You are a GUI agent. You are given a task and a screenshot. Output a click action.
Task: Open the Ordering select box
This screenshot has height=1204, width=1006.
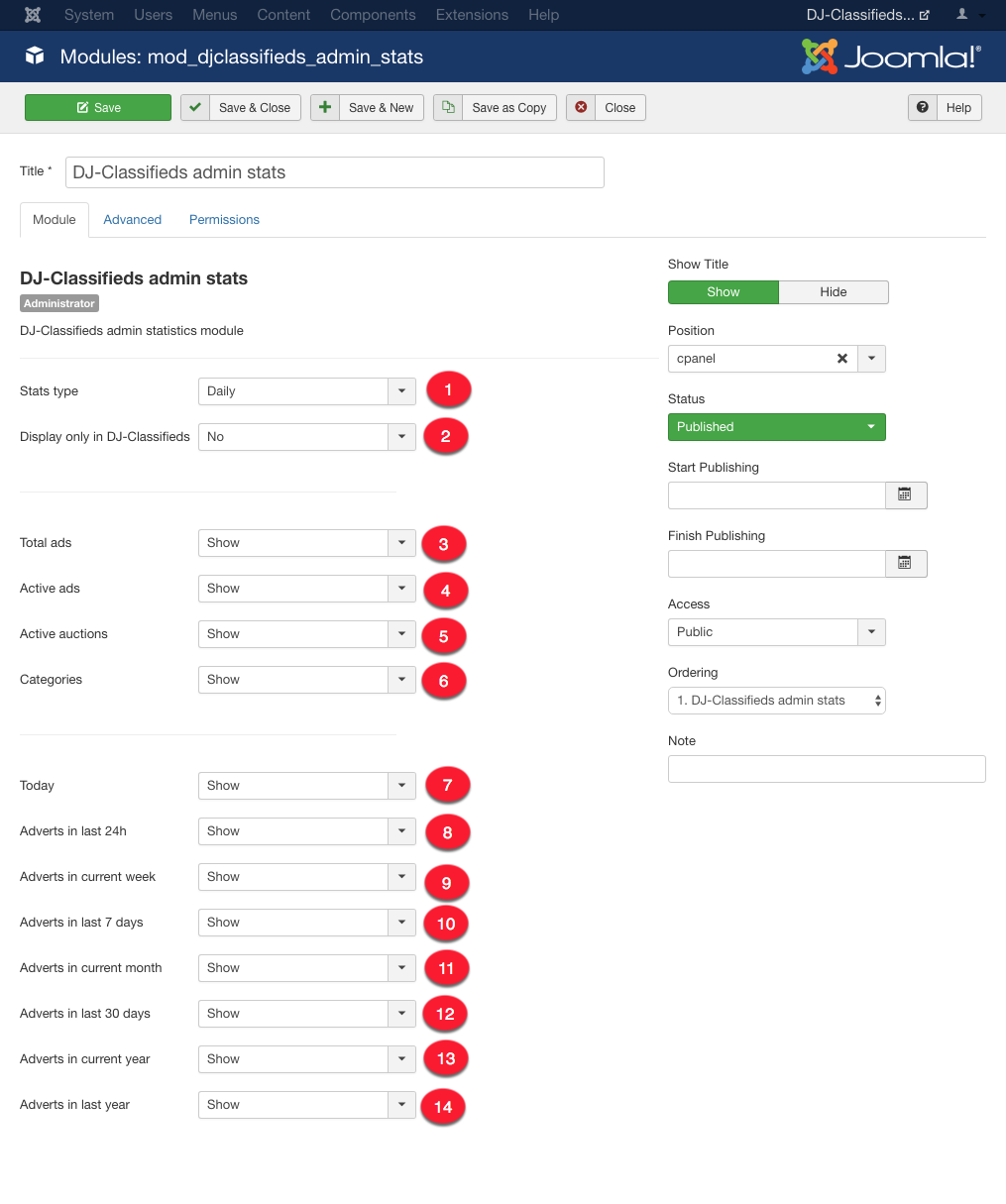pos(776,700)
